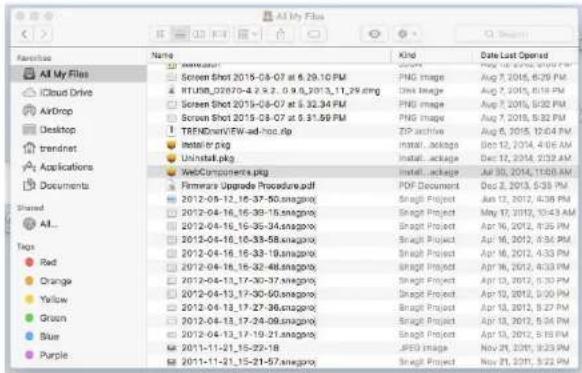Select TRENDnetVIEW-ad-hoc.zip file
This screenshot has width=582, height=373.
pyautogui.click(x=362, y=131)
